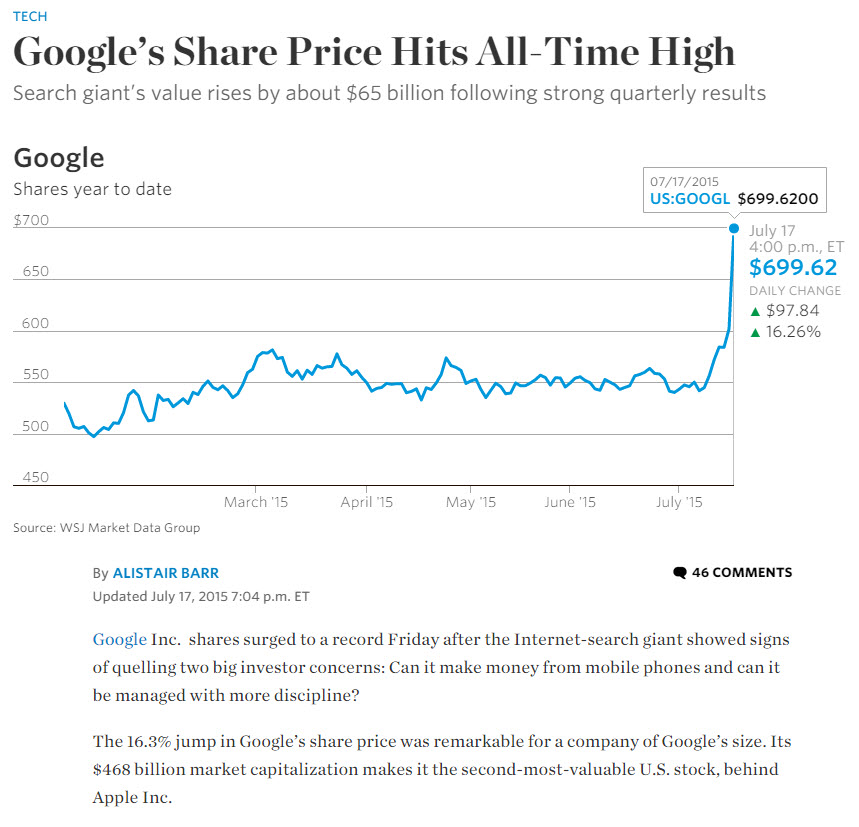Click the US:GOOGL ticker in tooltip
859x827 pixels.
[x=689, y=199]
